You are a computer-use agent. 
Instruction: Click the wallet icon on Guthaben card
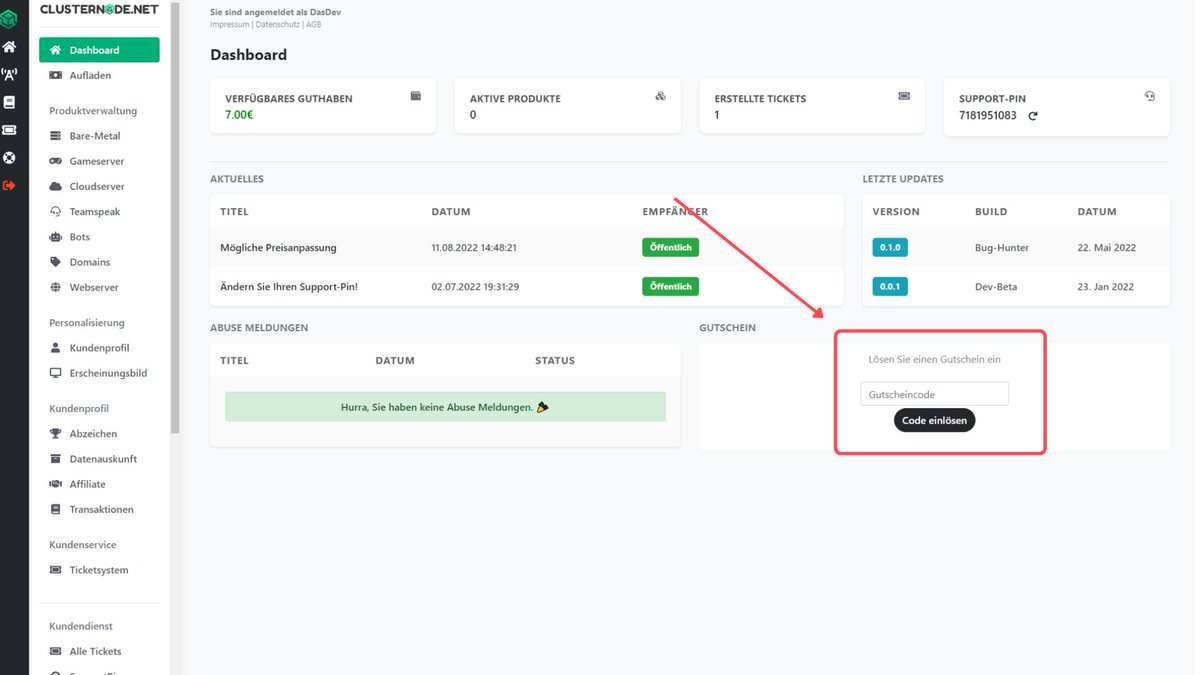[416, 96]
